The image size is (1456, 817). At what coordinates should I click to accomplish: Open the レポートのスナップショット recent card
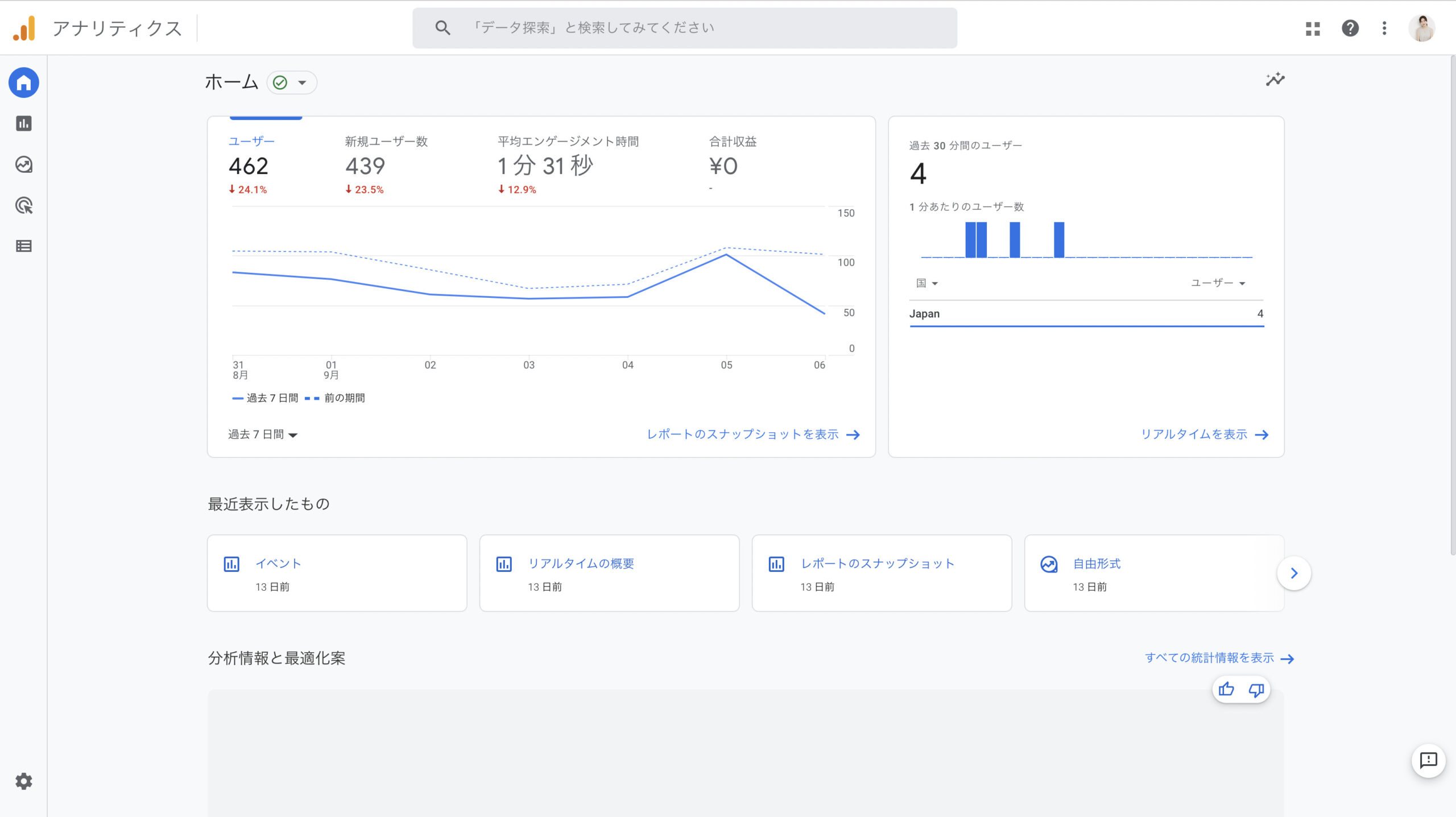(x=882, y=573)
